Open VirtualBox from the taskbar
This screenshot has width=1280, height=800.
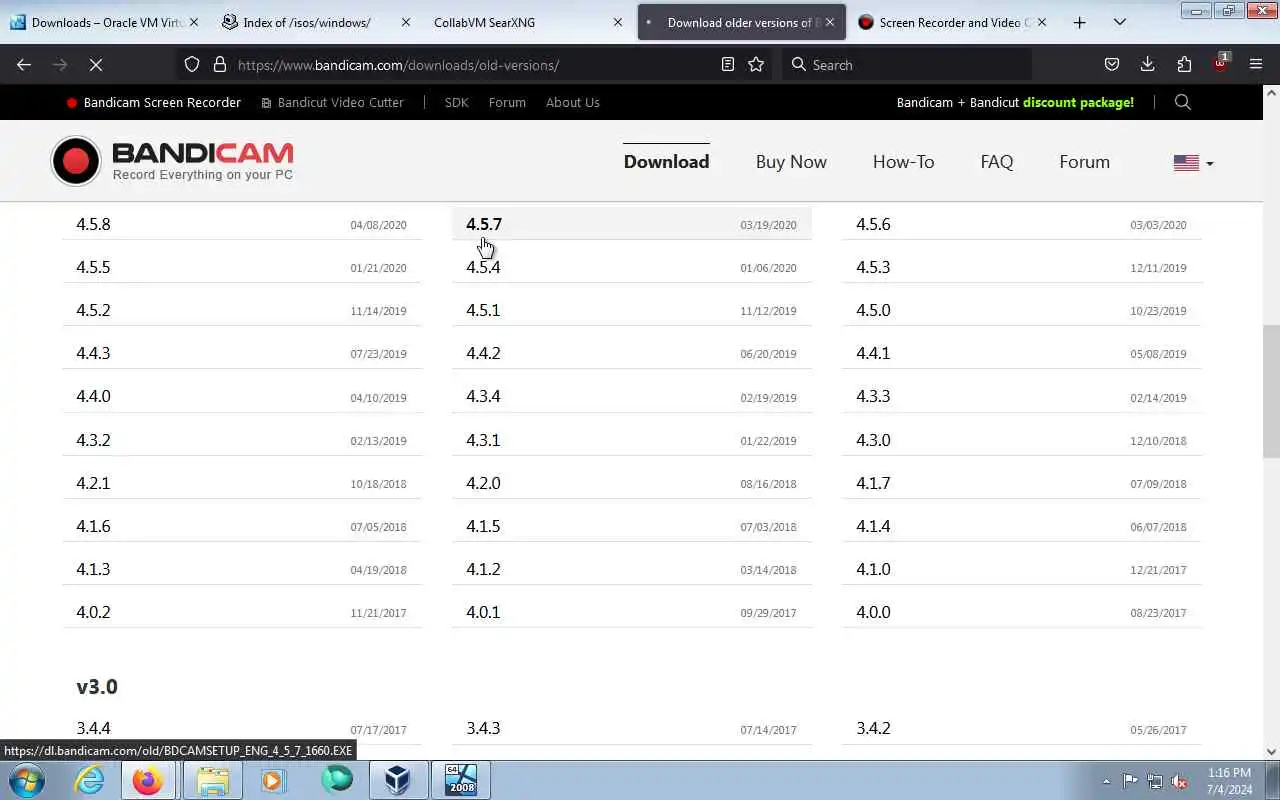398,780
